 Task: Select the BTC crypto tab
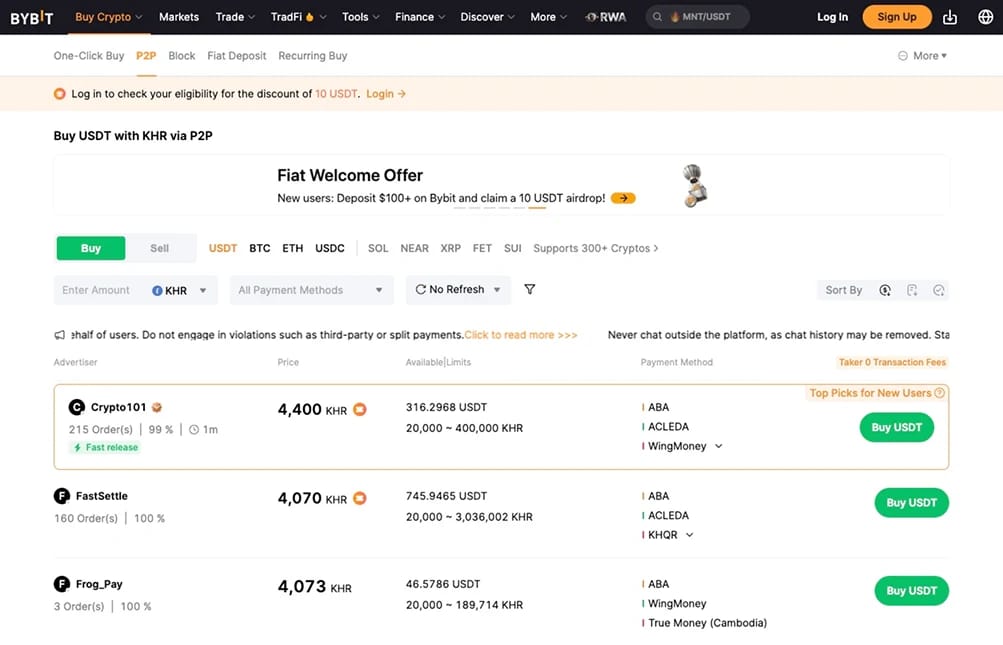tap(260, 248)
